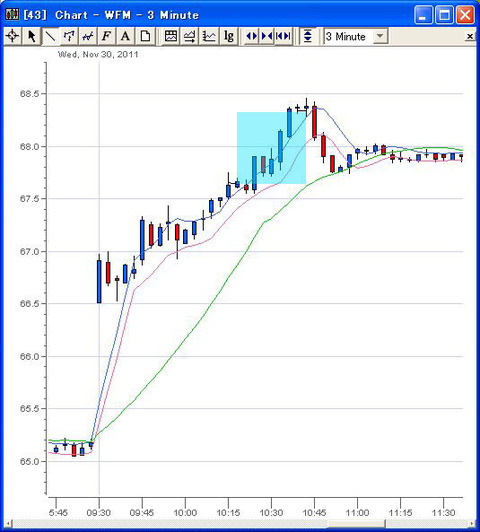Click the 68.0 price axis label
The height and width of the screenshot is (532, 480).
29,147
